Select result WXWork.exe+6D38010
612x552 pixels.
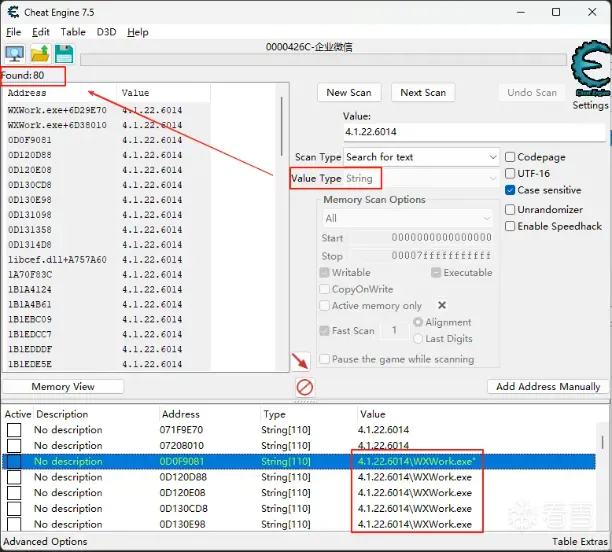105,125
